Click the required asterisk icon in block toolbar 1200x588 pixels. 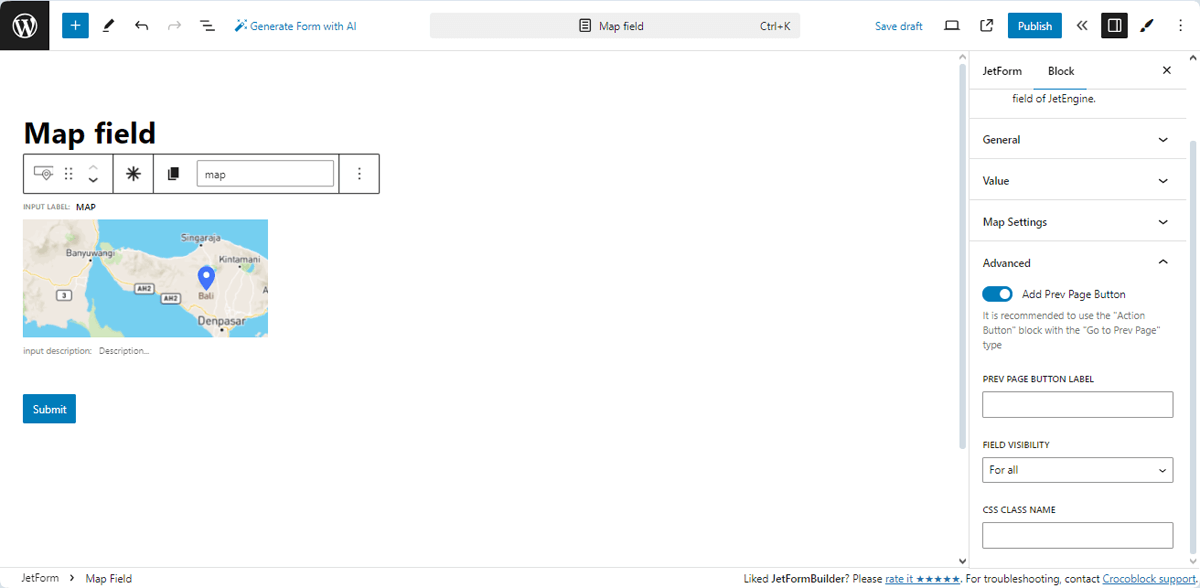(133, 174)
